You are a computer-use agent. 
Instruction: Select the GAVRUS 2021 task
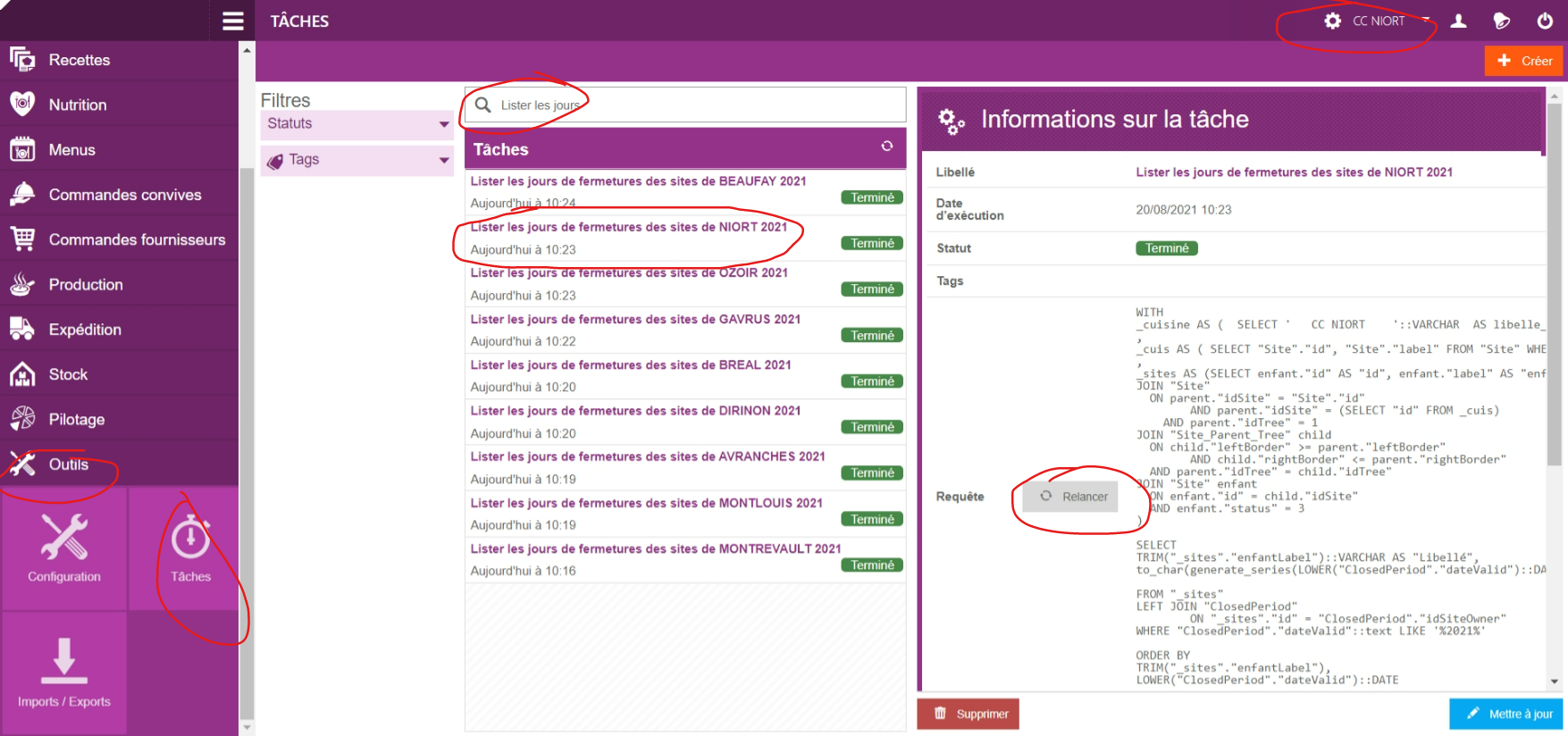pyautogui.click(x=685, y=330)
